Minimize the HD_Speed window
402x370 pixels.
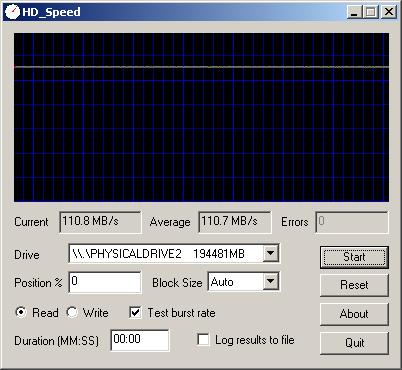[x=354, y=12]
